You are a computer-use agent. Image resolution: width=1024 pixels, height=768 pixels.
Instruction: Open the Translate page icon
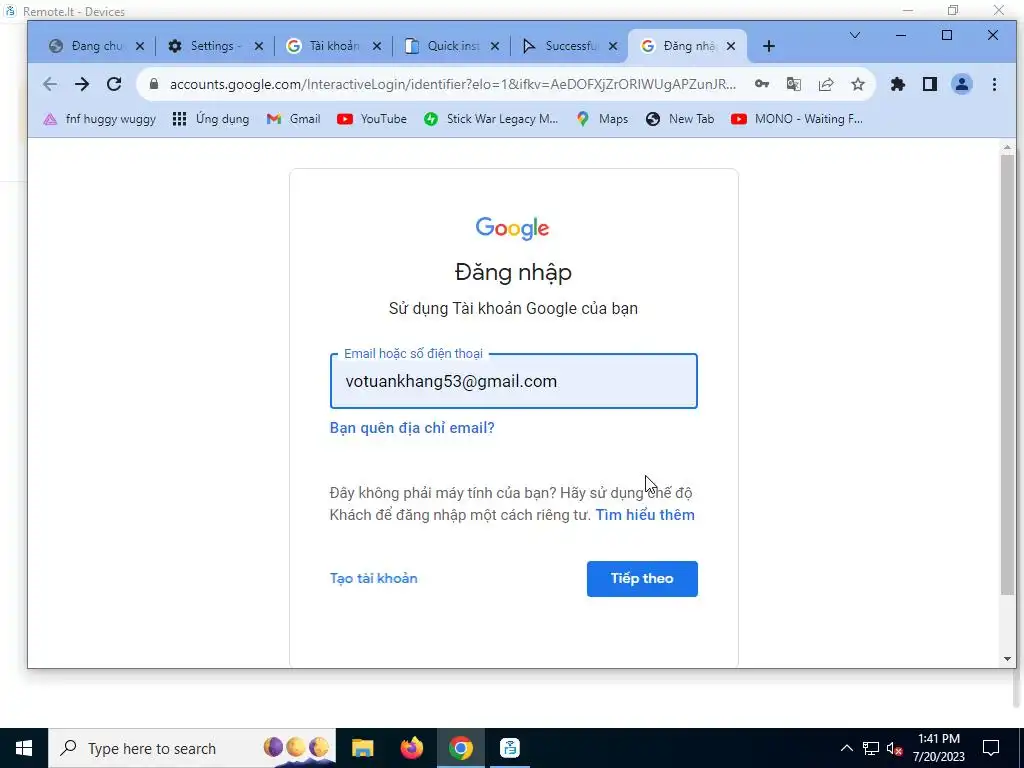(x=793, y=84)
